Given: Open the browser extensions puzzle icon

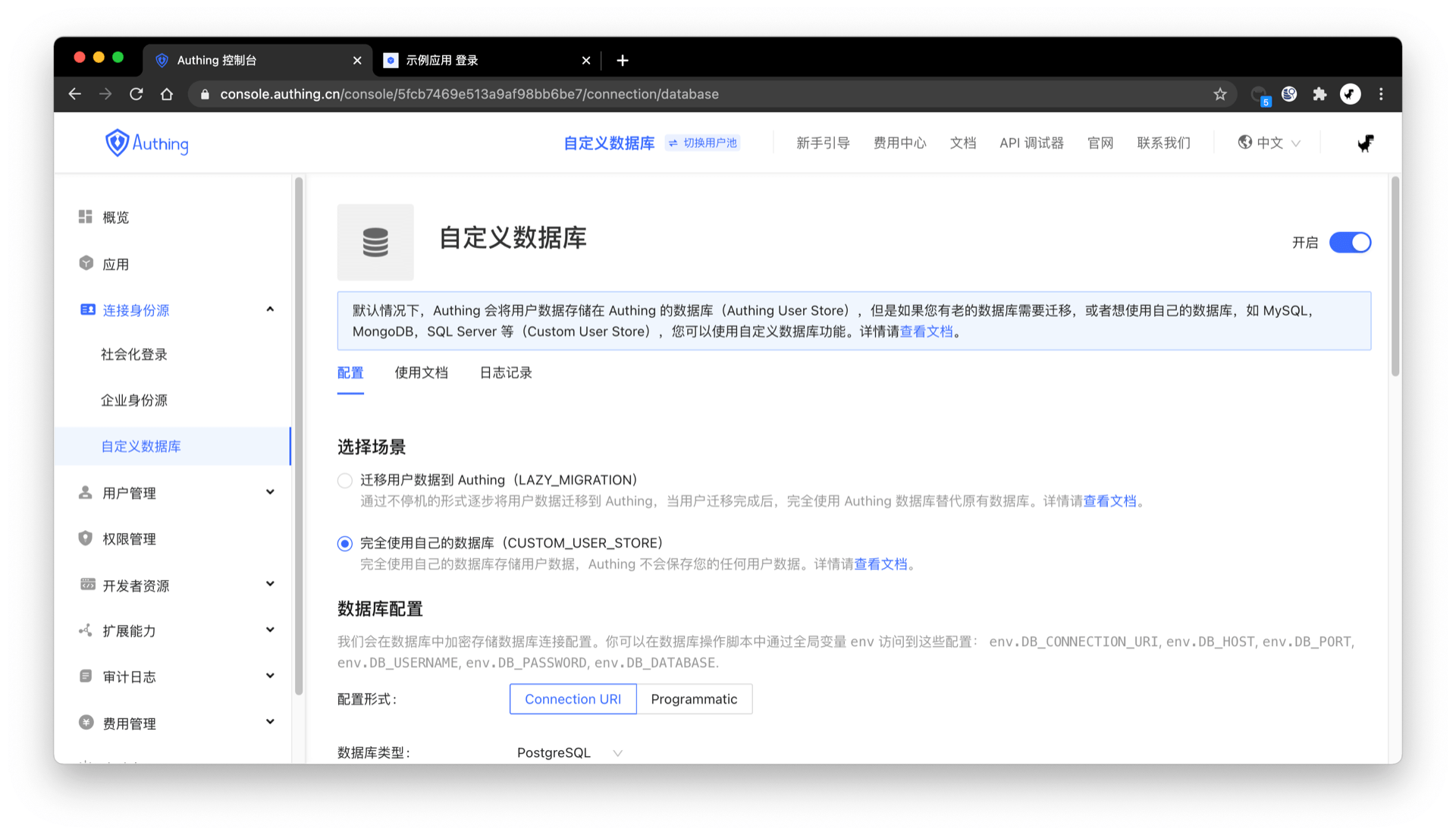Looking at the screenshot, I should point(1319,94).
